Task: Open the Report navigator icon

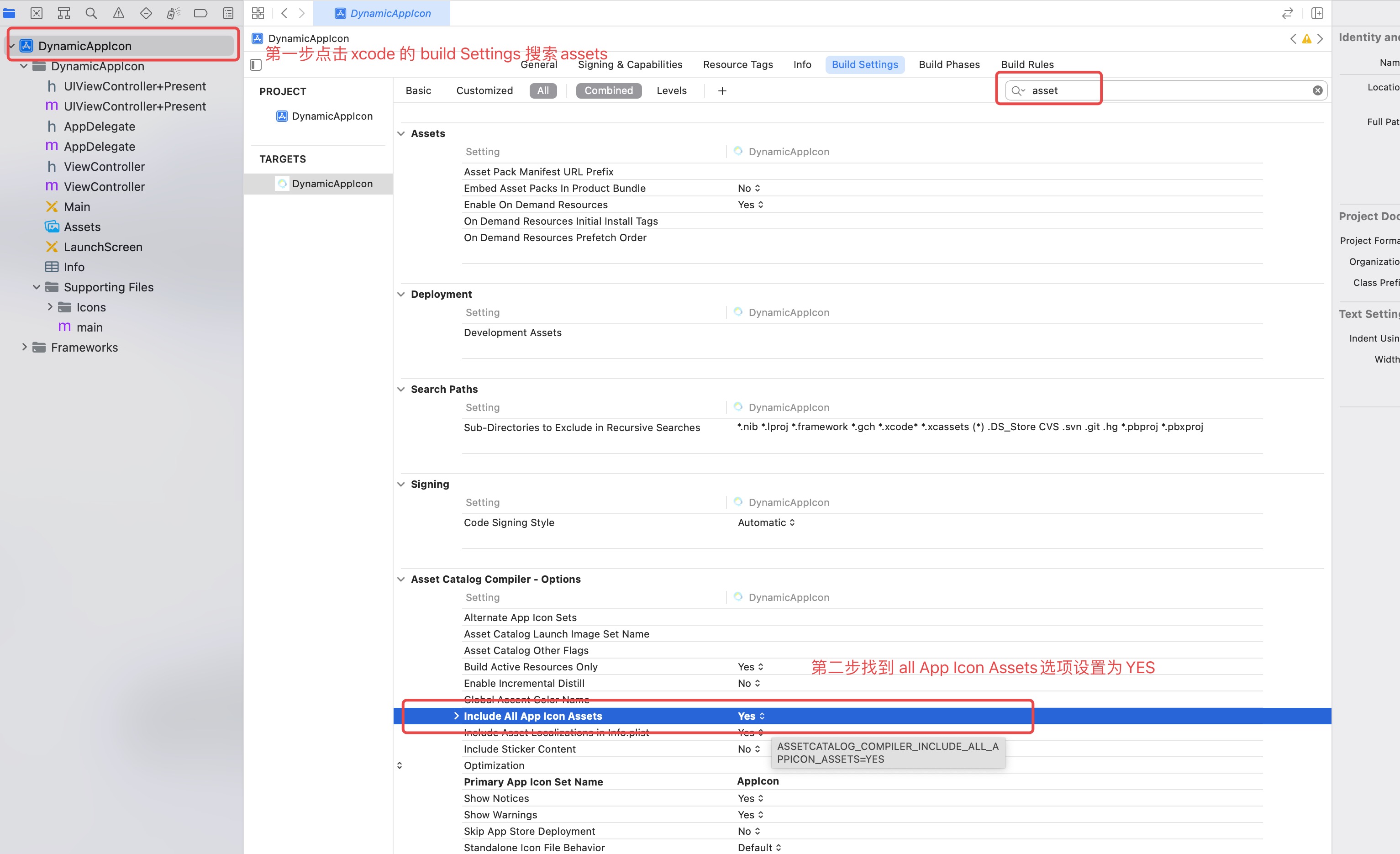Action: [x=228, y=13]
